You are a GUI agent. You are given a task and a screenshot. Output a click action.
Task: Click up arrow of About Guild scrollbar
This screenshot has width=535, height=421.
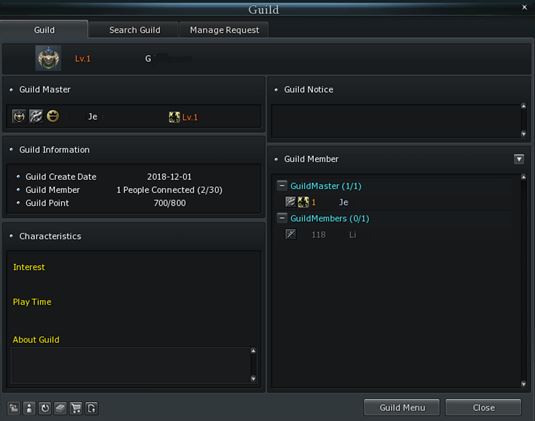point(253,351)
